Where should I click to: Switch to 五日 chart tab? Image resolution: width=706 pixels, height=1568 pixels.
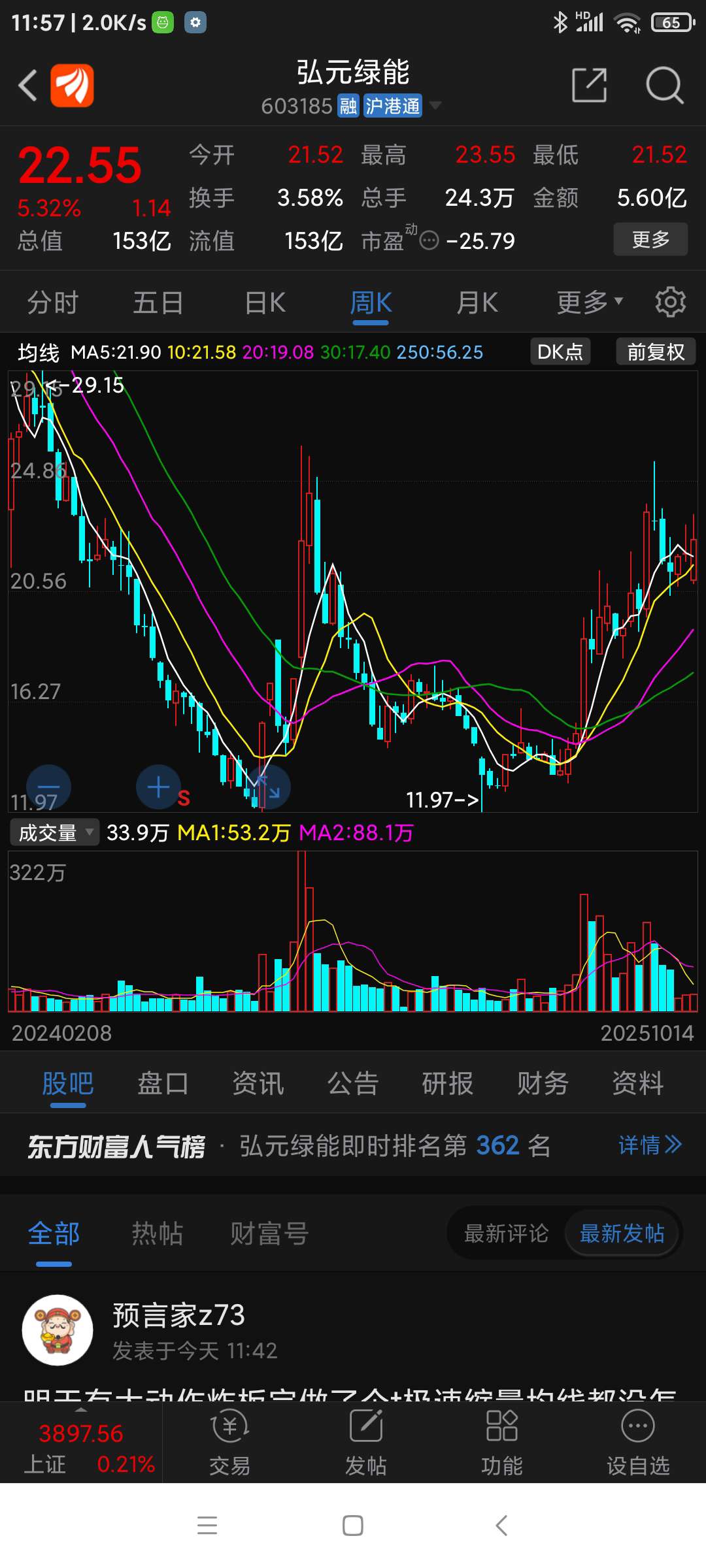pyautogui.click(x=158, y=302)
